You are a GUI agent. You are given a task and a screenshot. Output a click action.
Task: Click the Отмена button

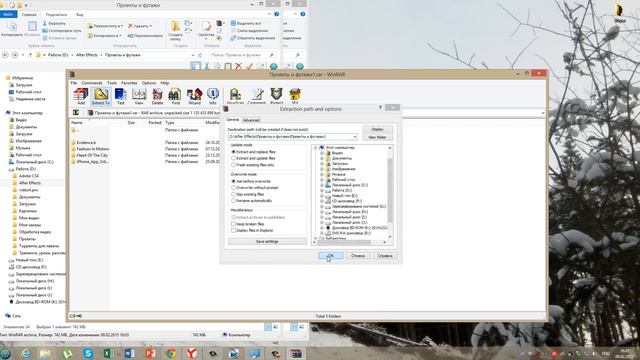point(358,256)
